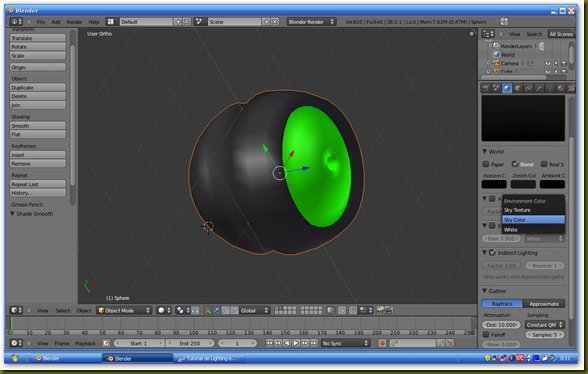Uncheck the Blend sky checkbox
The height and width of the screenshot is (374, 588).
coord(515,164)
